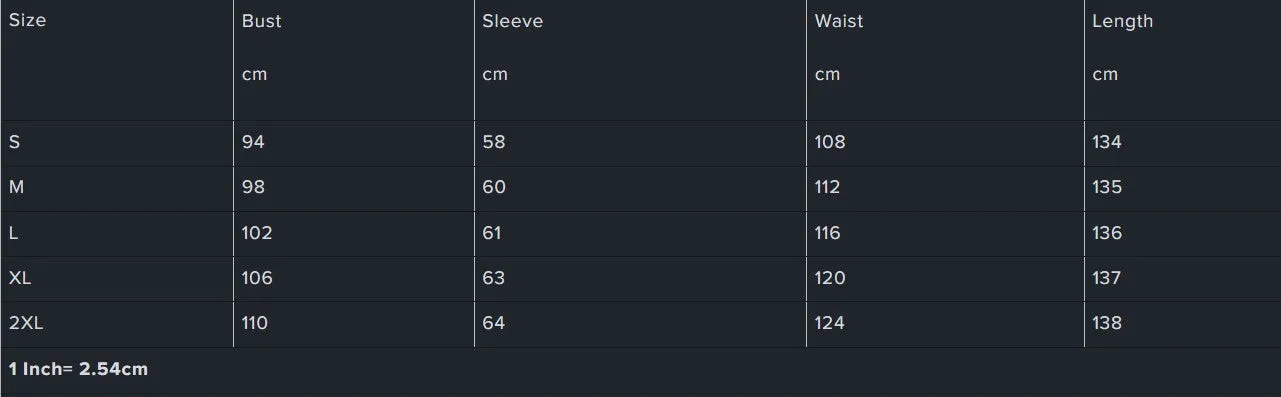The height and width of the screenshot is (397, 1281).
Task: Click bust value 110 for size 2XL
Action: (x=255, y=323)
